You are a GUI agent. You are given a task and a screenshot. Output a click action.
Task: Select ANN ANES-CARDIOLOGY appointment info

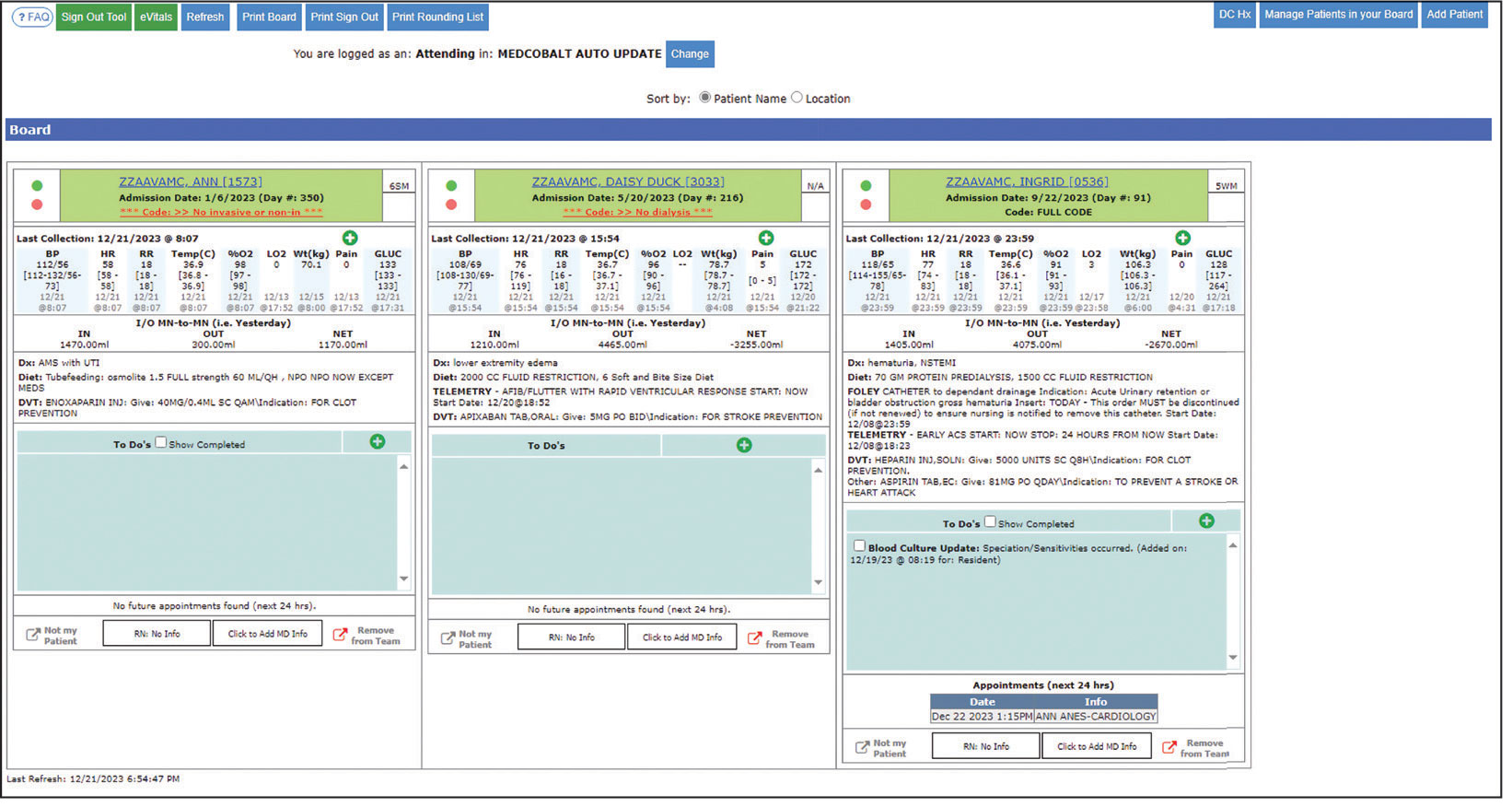[x=1096, y=717]
